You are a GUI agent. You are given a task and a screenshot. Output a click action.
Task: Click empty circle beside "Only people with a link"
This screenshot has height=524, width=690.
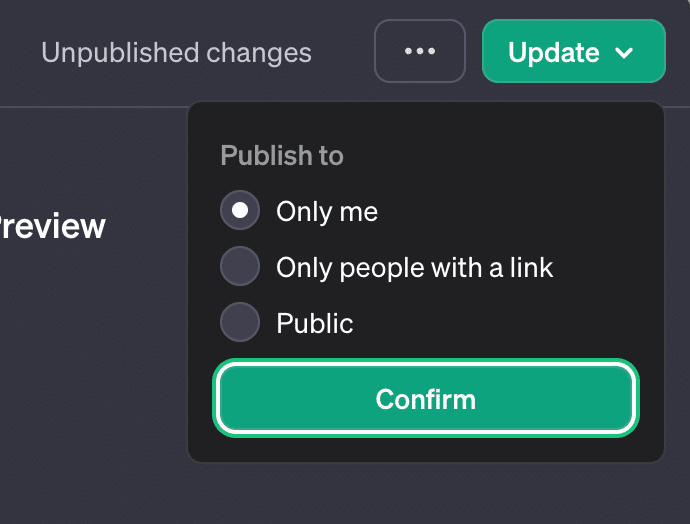(x=240, y=267)
